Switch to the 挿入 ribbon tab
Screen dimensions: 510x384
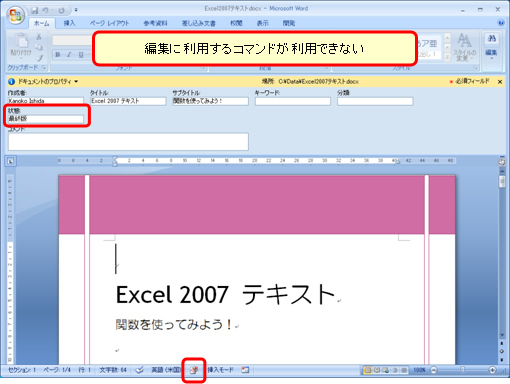click(x=69, y=23)
